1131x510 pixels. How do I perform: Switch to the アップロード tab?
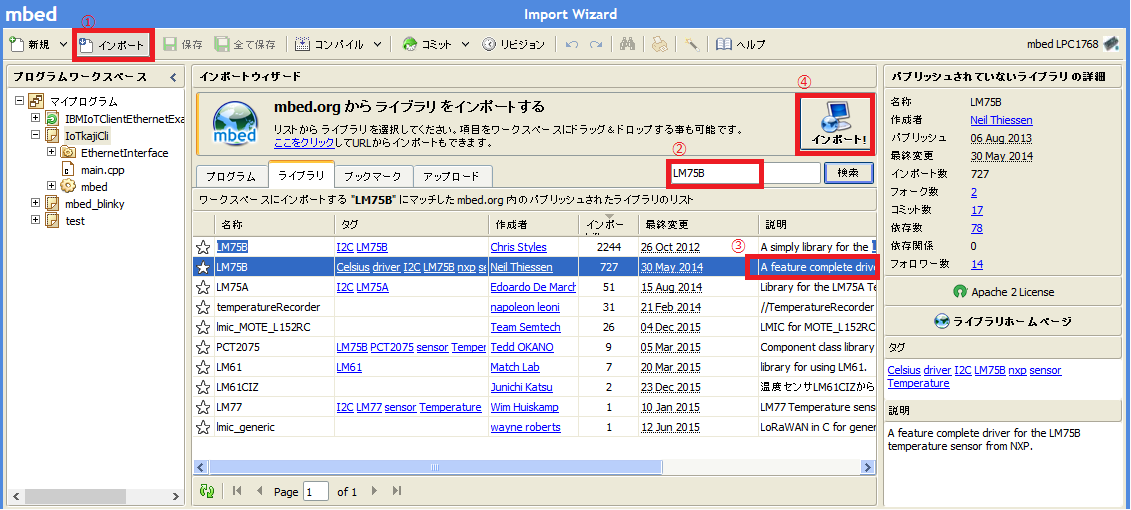click(x=453, y=176)
